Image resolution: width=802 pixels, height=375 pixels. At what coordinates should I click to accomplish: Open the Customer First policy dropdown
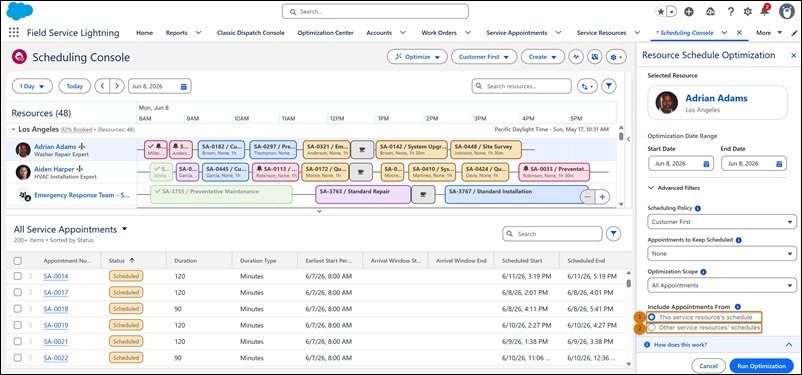click(x=484, y=57)
